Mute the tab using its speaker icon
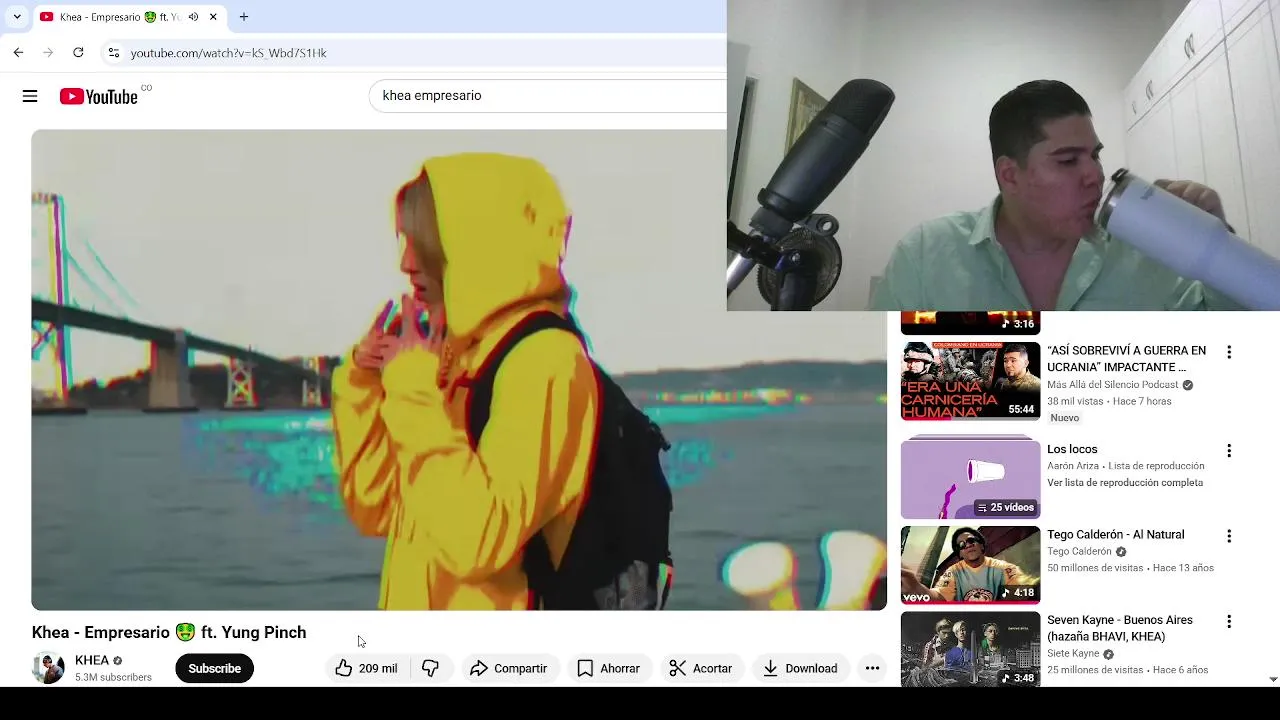1280x720 pixels. click(x=193, y=17)
